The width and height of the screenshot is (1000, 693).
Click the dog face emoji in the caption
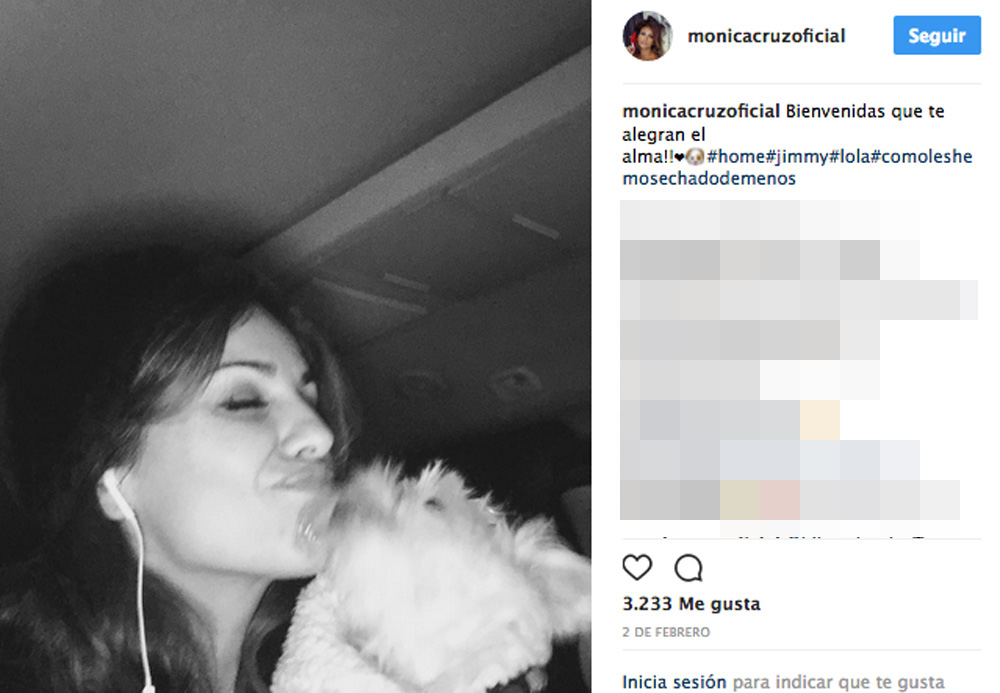[x=695, y=156]
